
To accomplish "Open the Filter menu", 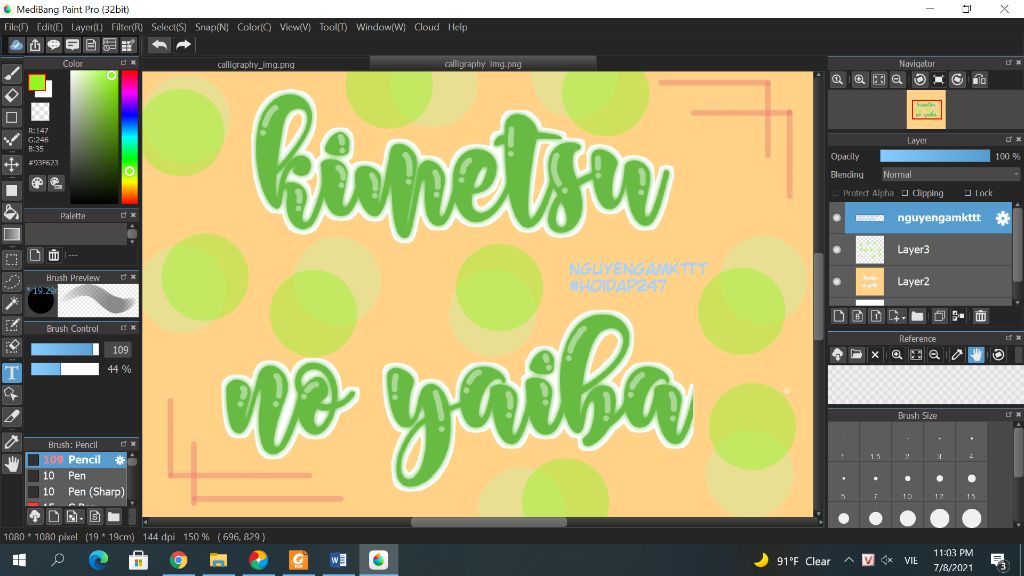I will (127, 27).
